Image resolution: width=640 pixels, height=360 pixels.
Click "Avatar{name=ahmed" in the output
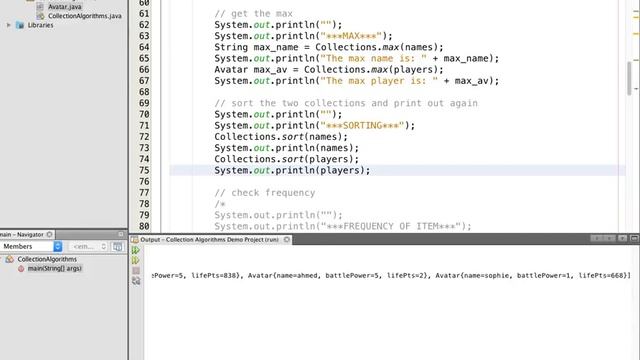[x=282, y=276]
